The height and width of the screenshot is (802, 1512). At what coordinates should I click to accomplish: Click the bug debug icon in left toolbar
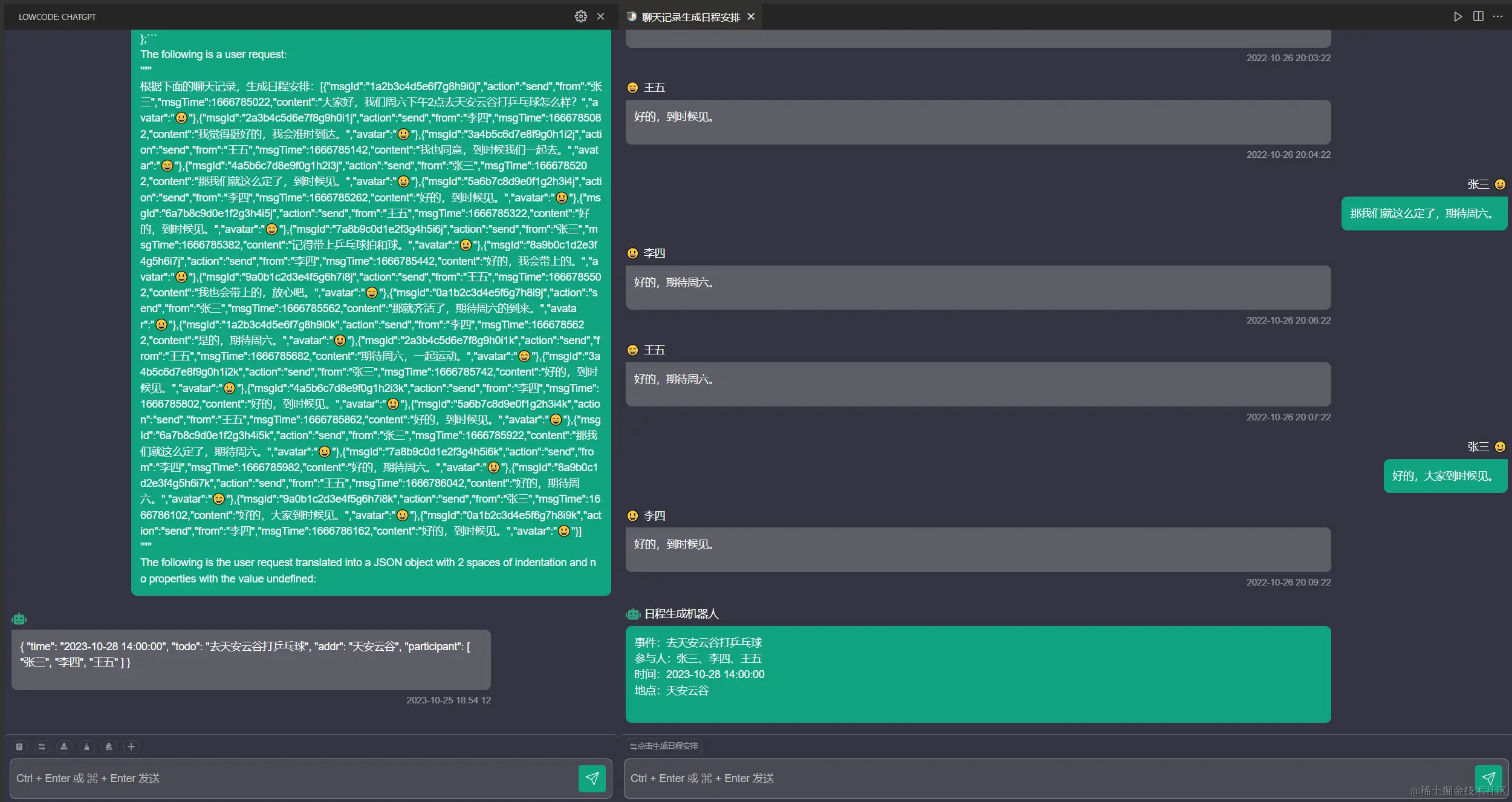click(109, 746)
